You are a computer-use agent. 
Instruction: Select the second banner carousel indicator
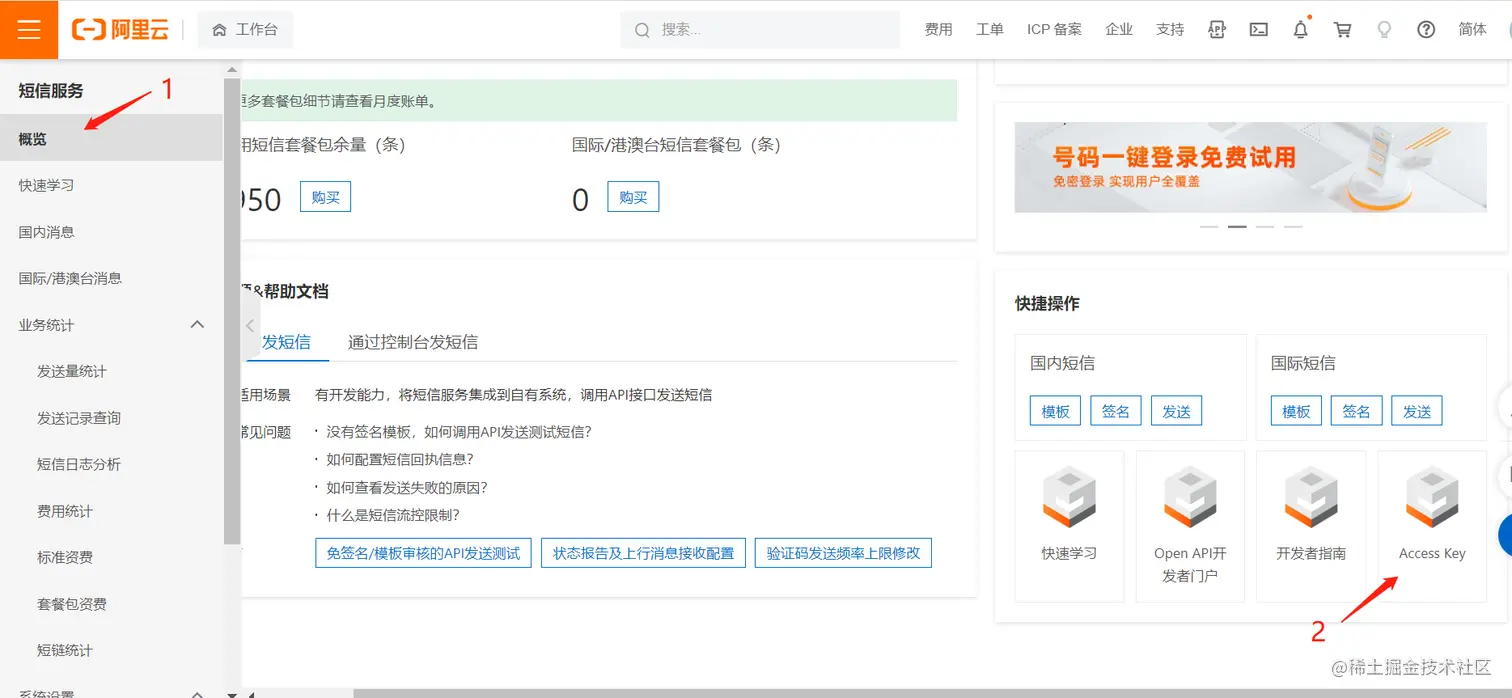pos(1237,227)
